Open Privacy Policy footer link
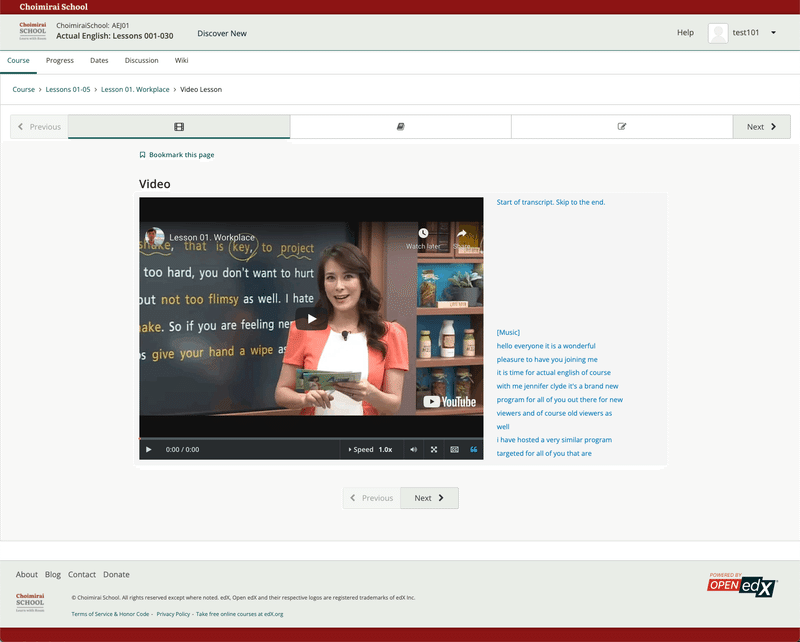 click(x=173, y=614)
